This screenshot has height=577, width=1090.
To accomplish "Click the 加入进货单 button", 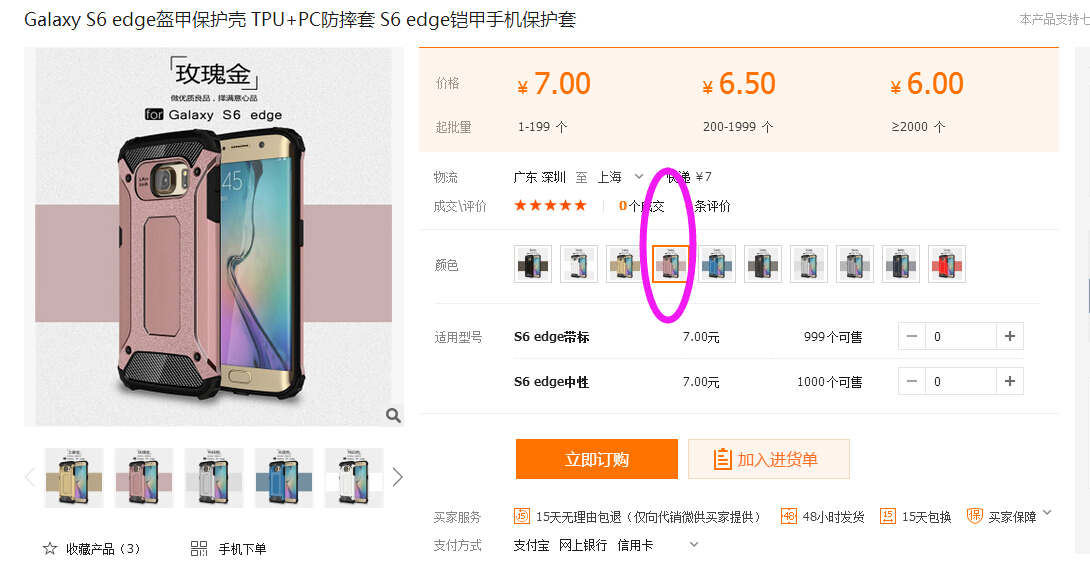I will tap(769, 459).
